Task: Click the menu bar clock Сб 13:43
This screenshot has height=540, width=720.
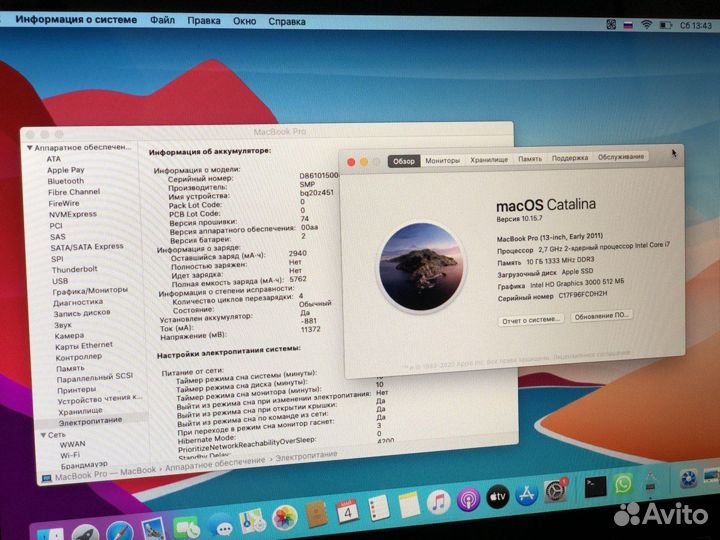Action: (696, 26)
